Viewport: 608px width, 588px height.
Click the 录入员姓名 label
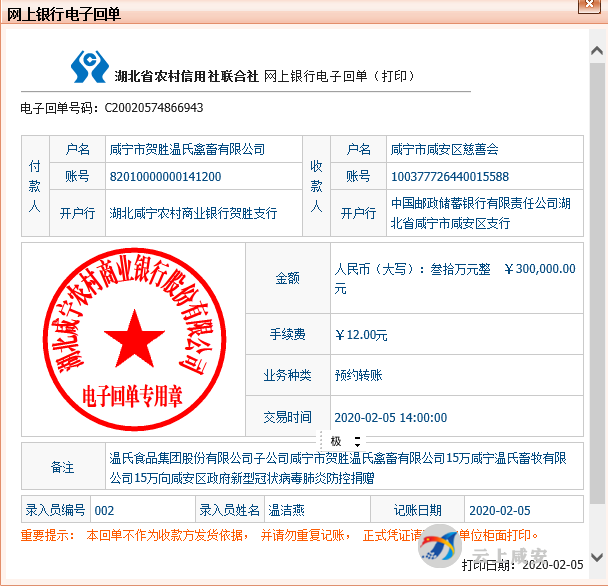tap(229, 510)
